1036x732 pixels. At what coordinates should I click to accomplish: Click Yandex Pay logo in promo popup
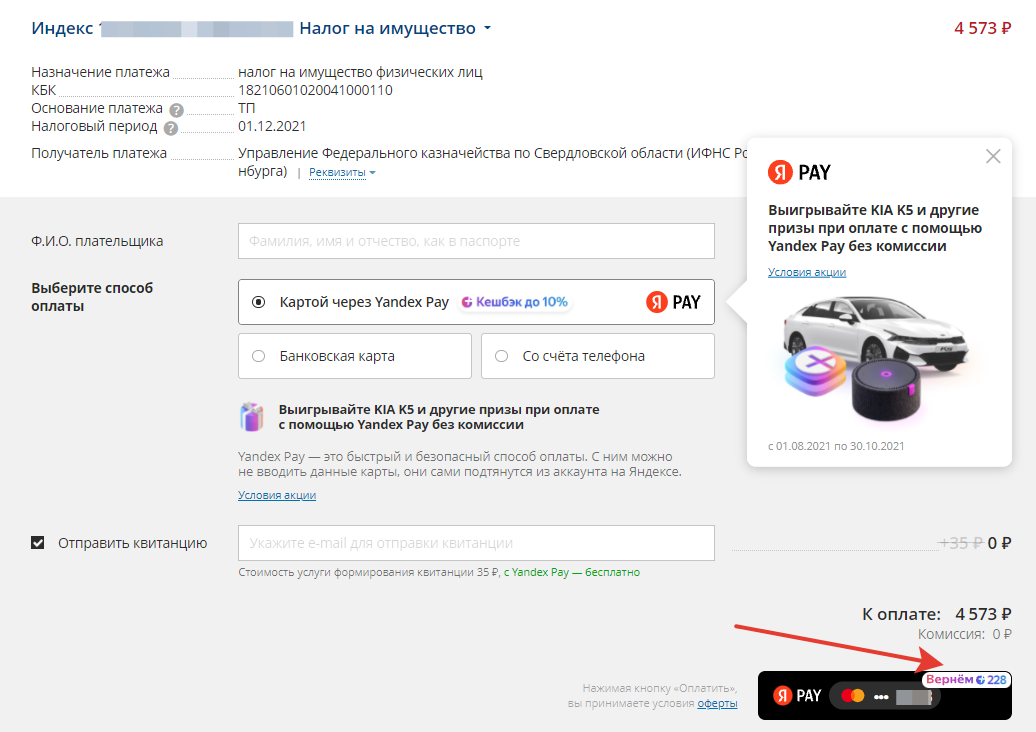click(x=799, y=172)
